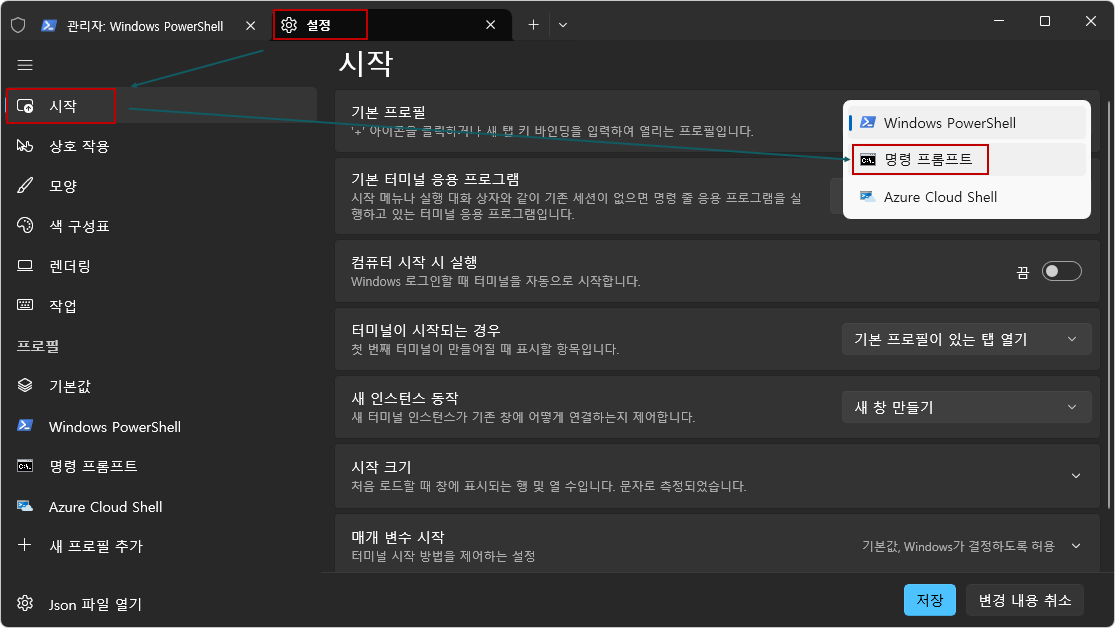The width and height of the screenshot is (1115, 628).
Task: Click the 상호 작용 pointer icon
Action: pyautogui.click(x=25, y=146)
